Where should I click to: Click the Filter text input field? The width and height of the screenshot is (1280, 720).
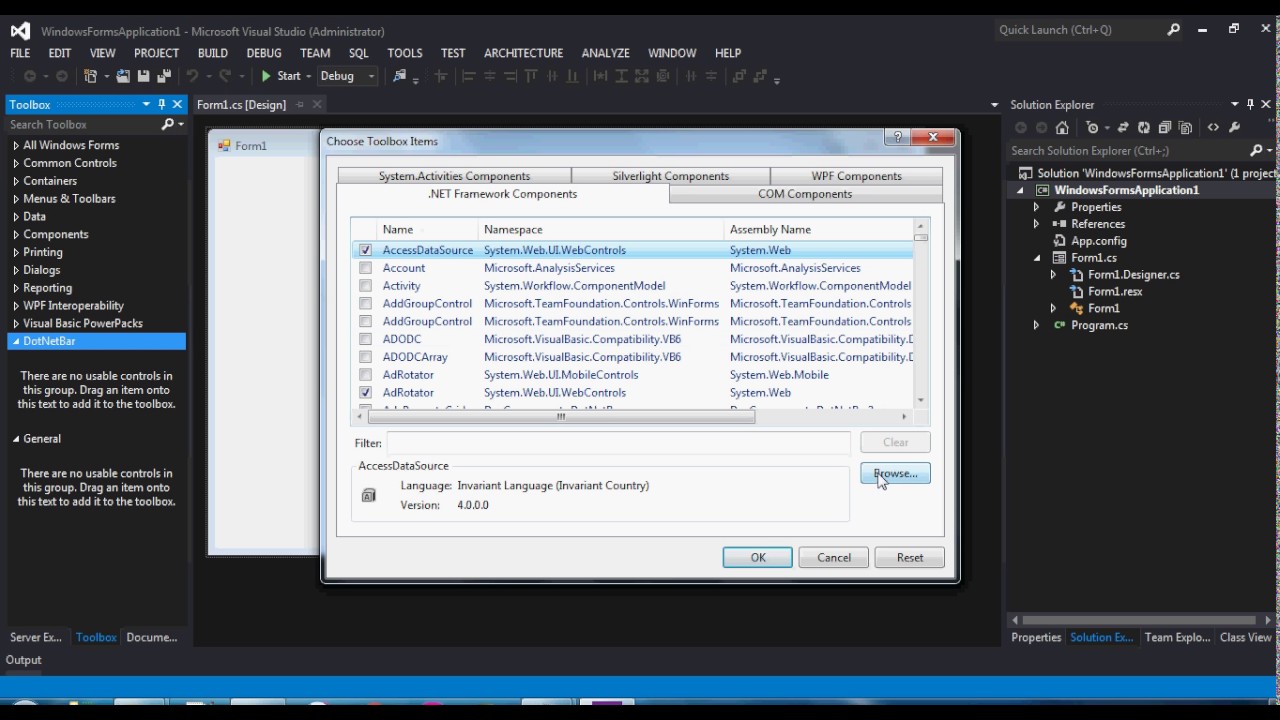coord(618,442)
